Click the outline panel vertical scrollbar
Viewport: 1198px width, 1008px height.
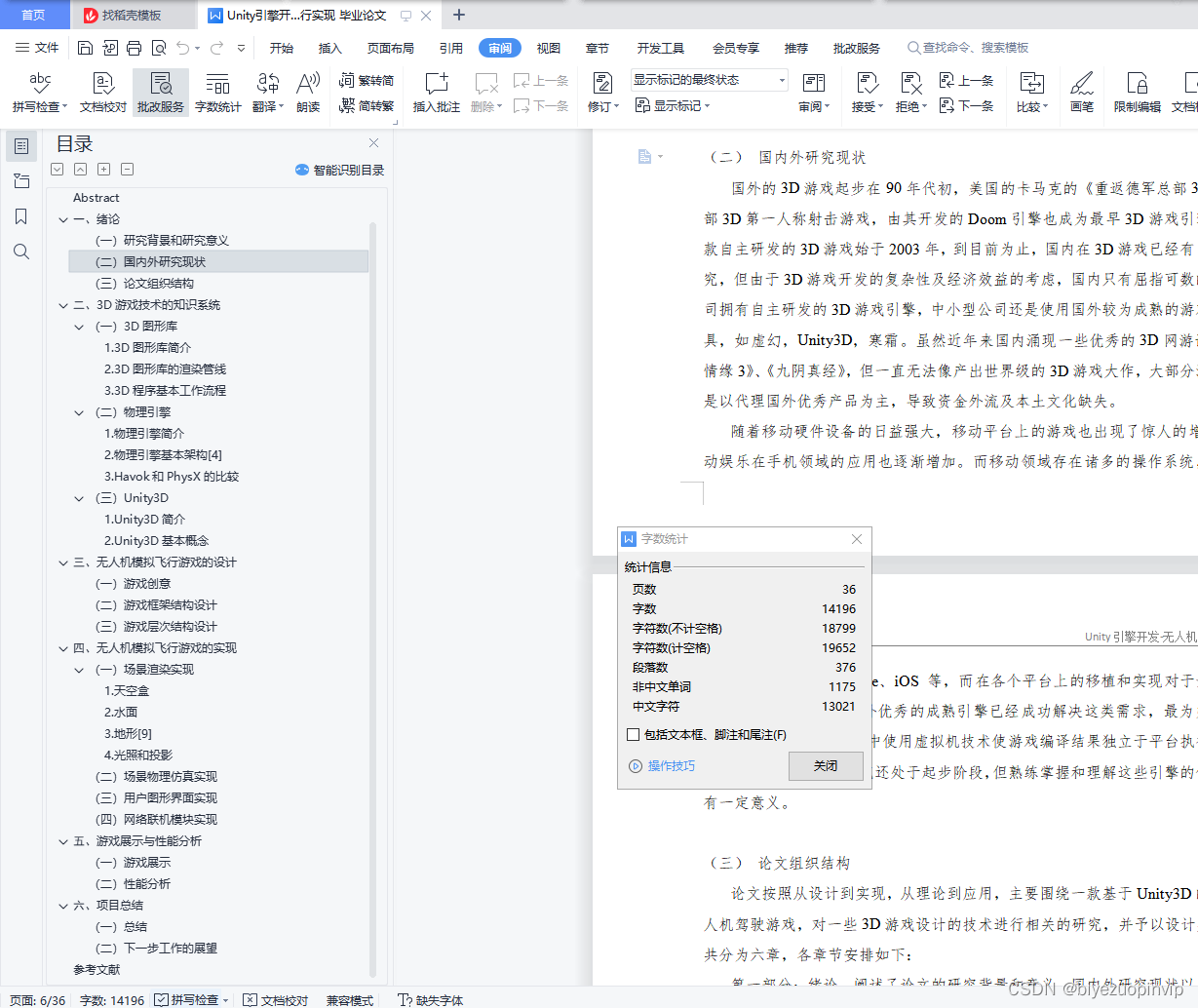pos(372,599)
